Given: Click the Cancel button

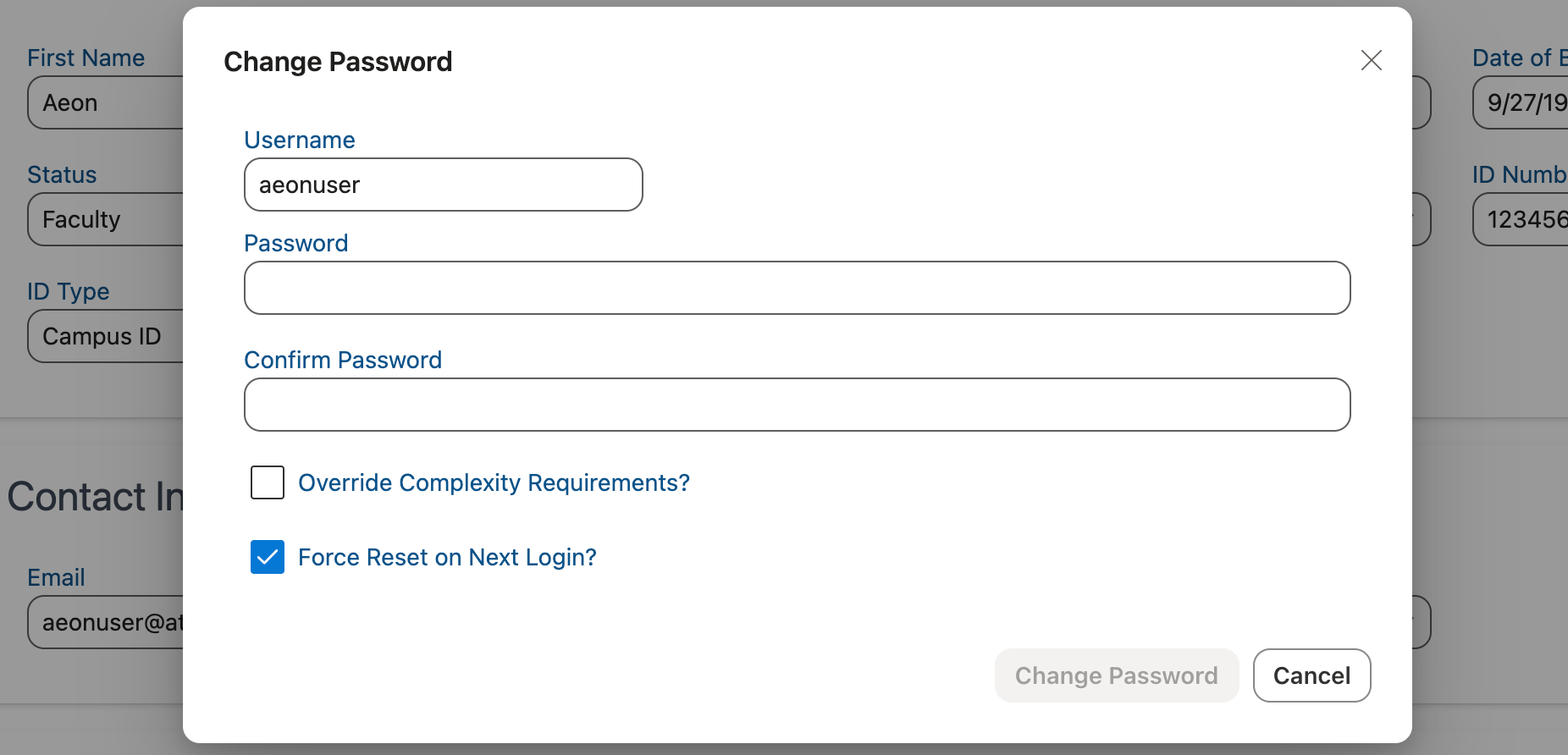Looking at the screenshot, I should [x=1311, y=675].
